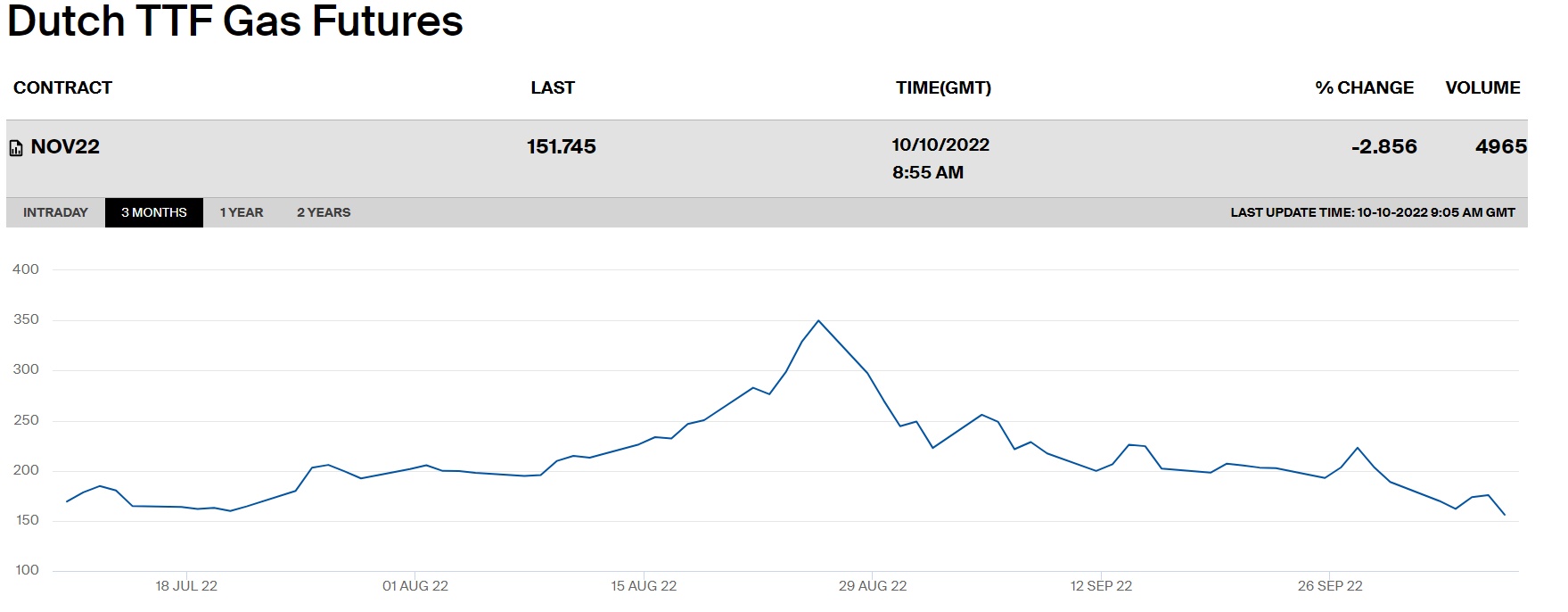Open the NOV22 contract link
Image resolution: width=1568 pixels, height=612 pixels.
pyautogui.click(x=65, y=147)
